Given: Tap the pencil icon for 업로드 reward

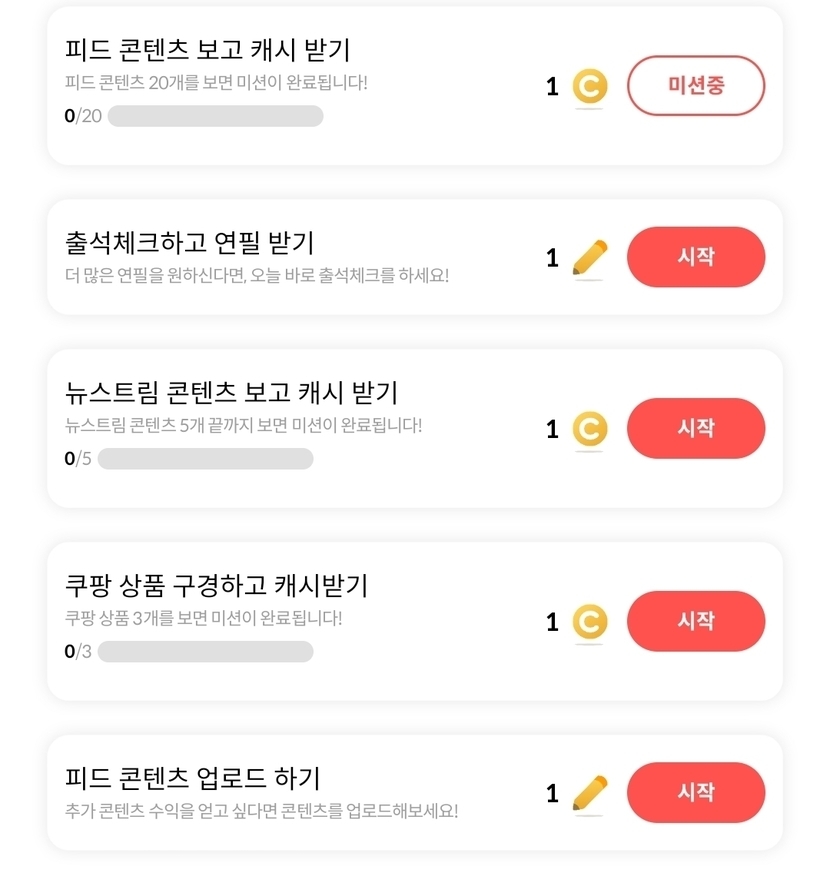Looking at the screenshot, I should pyautogui.click(x=590, y=793).
